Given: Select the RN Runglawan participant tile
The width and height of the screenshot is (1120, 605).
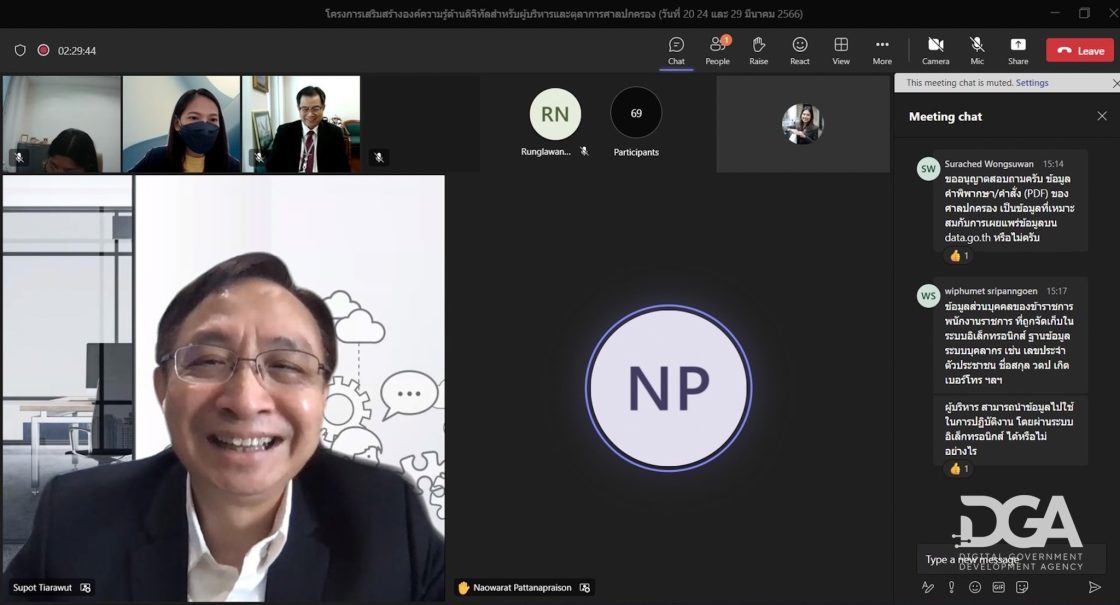Looking at the screenshot, I should [x=555, y=114].
